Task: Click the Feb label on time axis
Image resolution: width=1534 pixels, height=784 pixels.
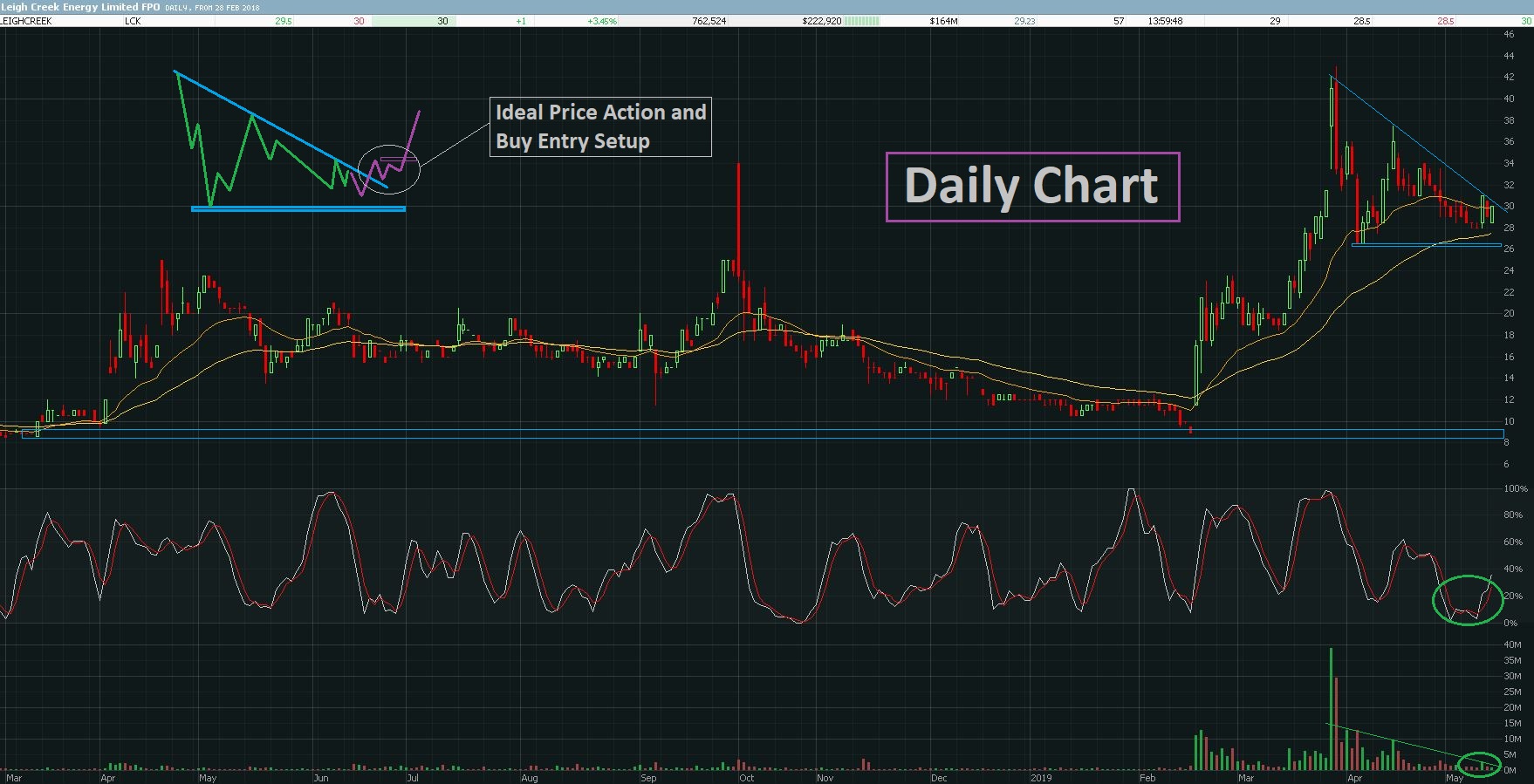Action: click(x=1147, y=778)
